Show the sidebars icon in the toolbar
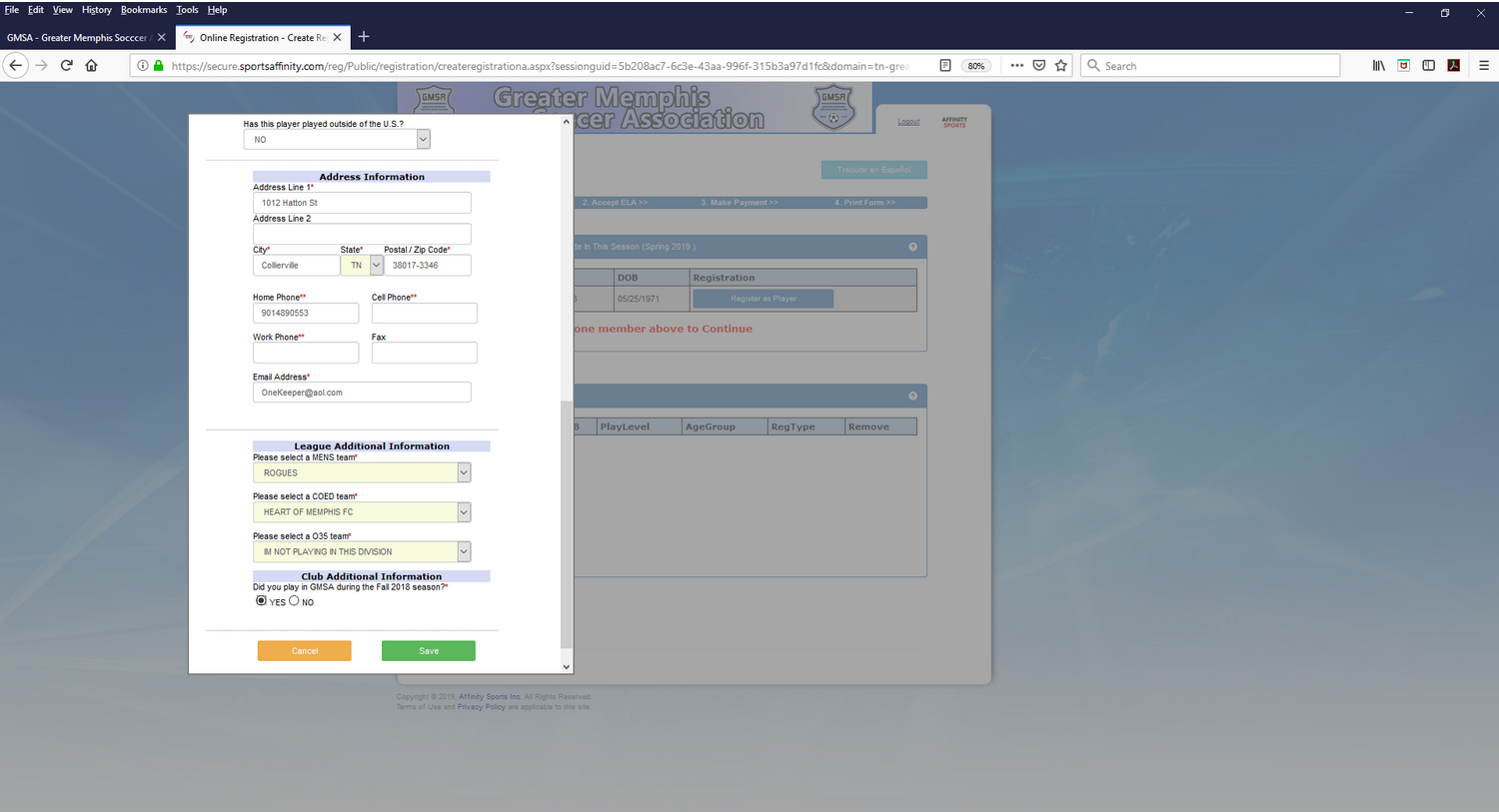This screenshot has height=812, width=1499. tap(1428, 66)
